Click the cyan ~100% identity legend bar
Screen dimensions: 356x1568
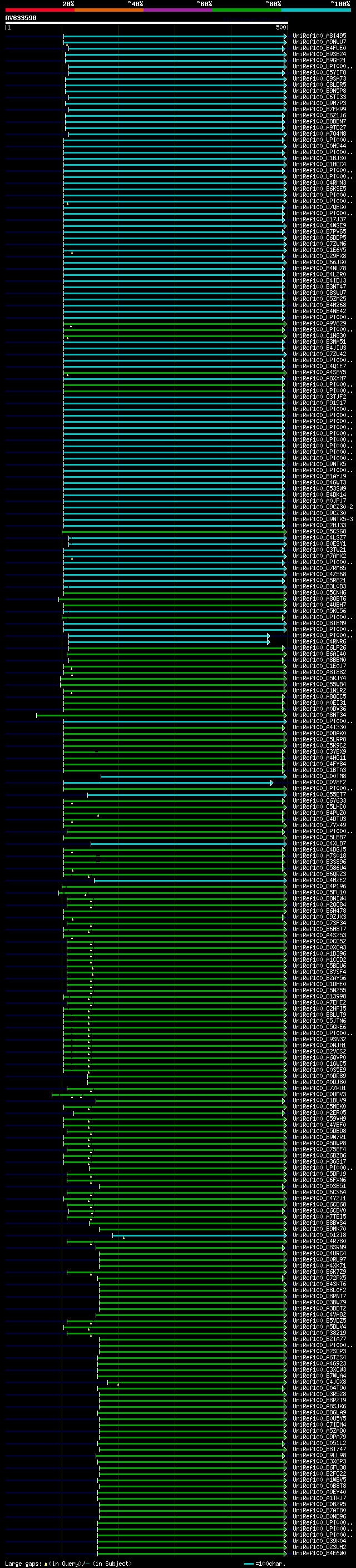316,10
